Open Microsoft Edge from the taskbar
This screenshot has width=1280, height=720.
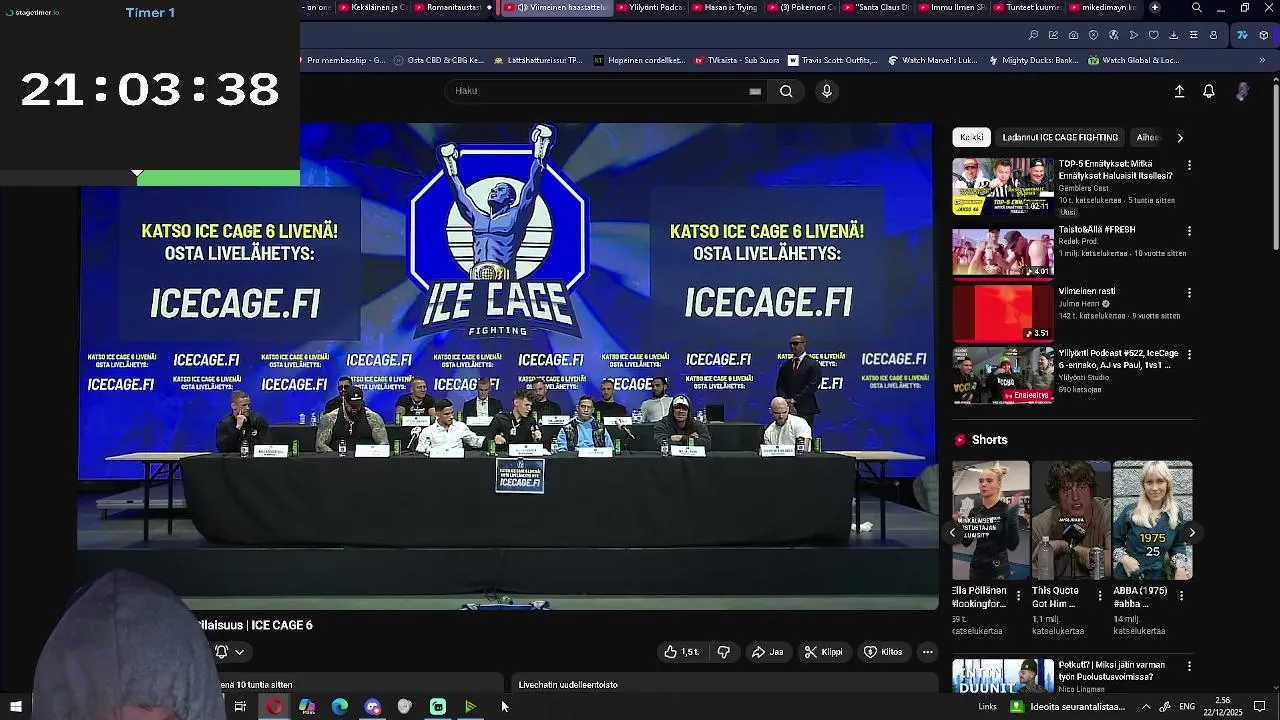point(340,707)
